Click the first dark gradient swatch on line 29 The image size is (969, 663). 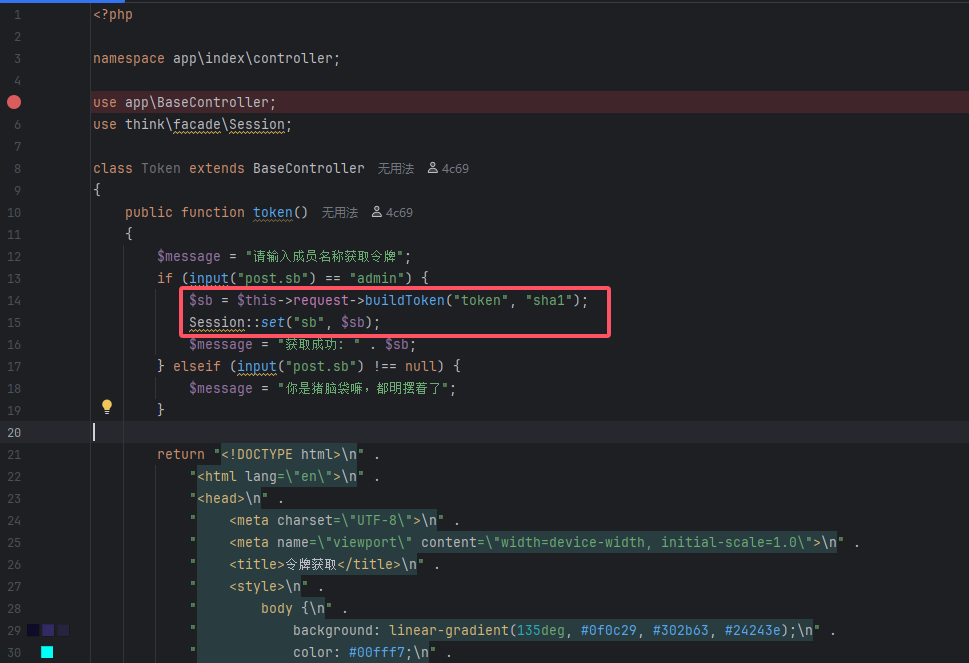[x=33, y=630]
